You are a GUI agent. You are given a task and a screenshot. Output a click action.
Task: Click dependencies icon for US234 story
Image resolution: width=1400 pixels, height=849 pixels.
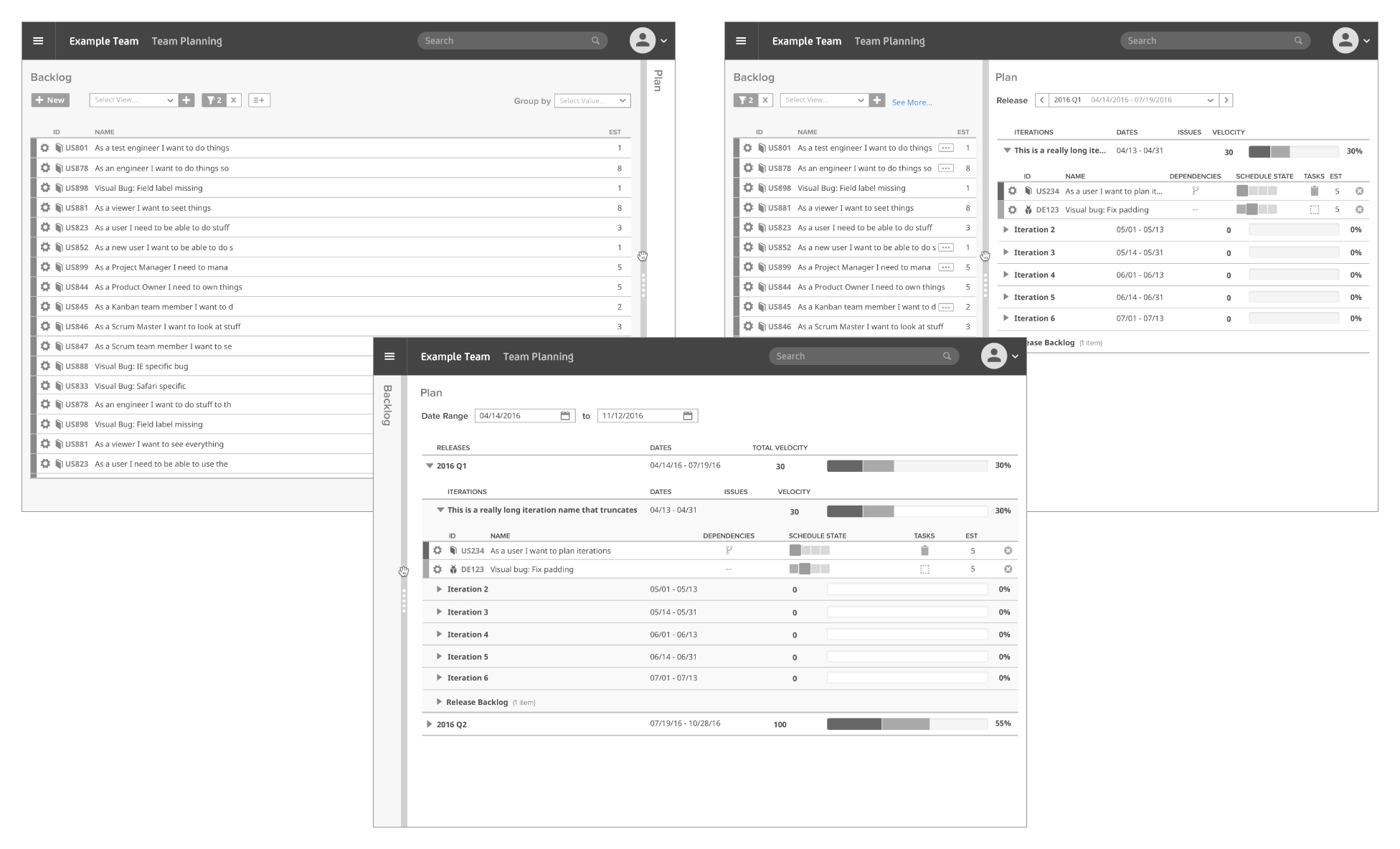(x=729, y=551)
